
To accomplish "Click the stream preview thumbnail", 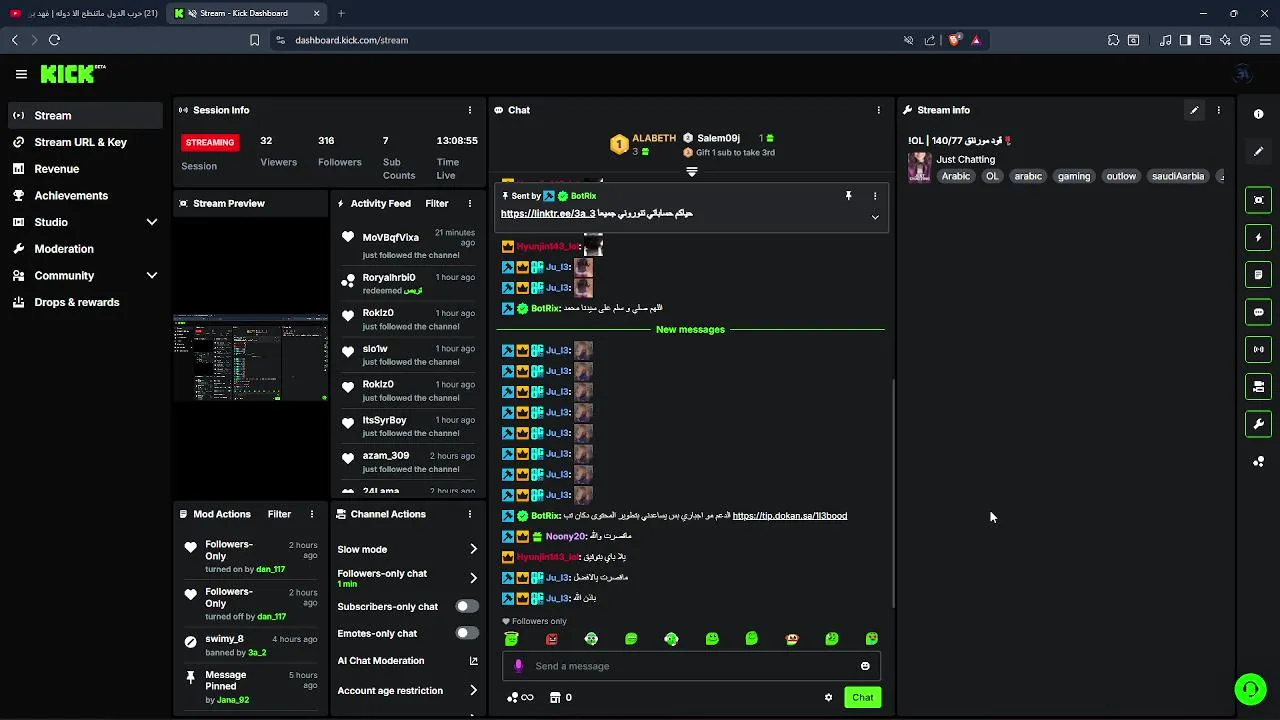I will [x=250, y=358].
